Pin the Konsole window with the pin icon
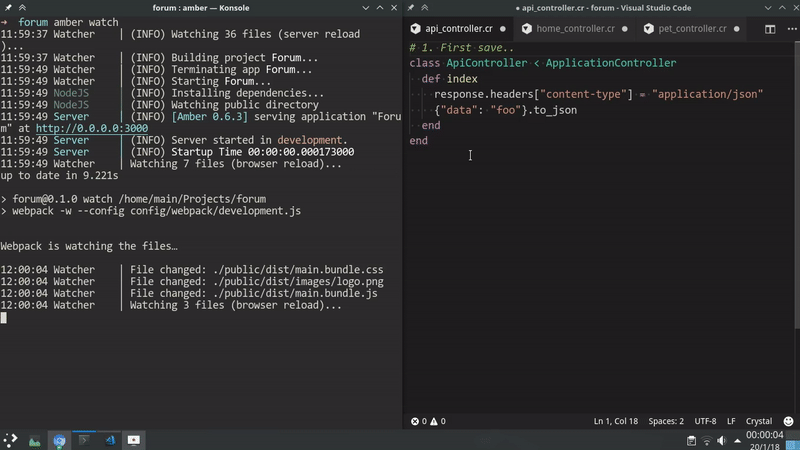800x450 pixels. 8,8
